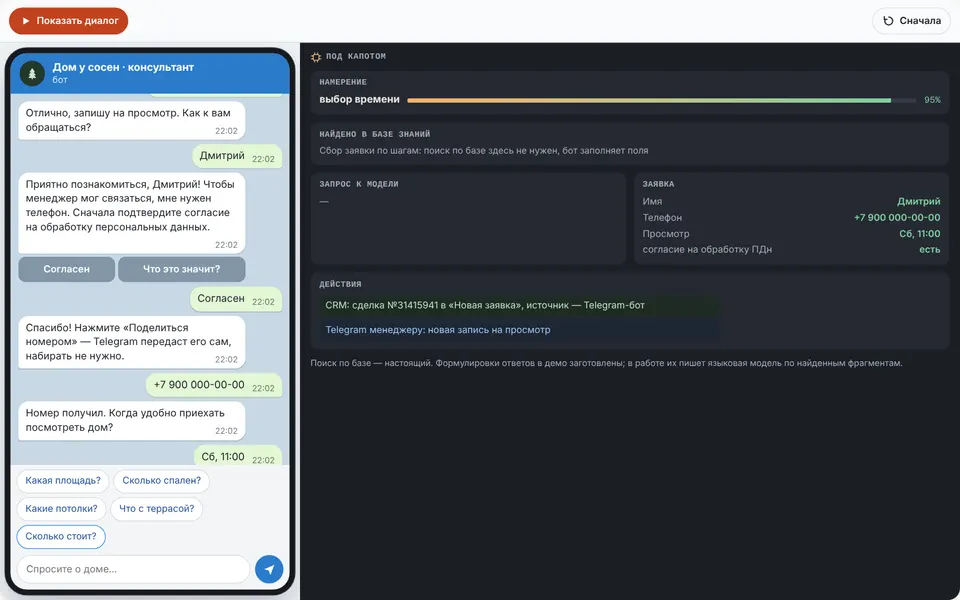
Task: Click the intent confidence progress bar at 95%
Action: (661, 100)
